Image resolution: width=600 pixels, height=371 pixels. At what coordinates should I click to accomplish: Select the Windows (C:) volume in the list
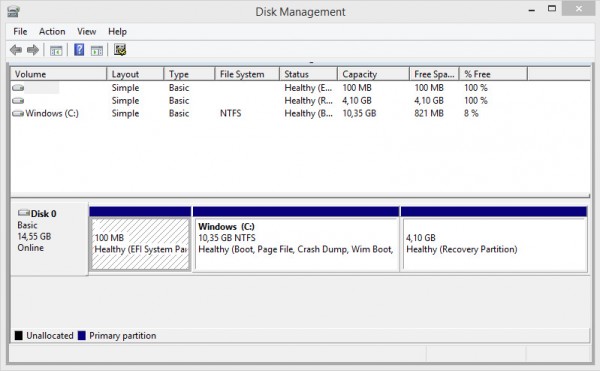tap(52, 114)
